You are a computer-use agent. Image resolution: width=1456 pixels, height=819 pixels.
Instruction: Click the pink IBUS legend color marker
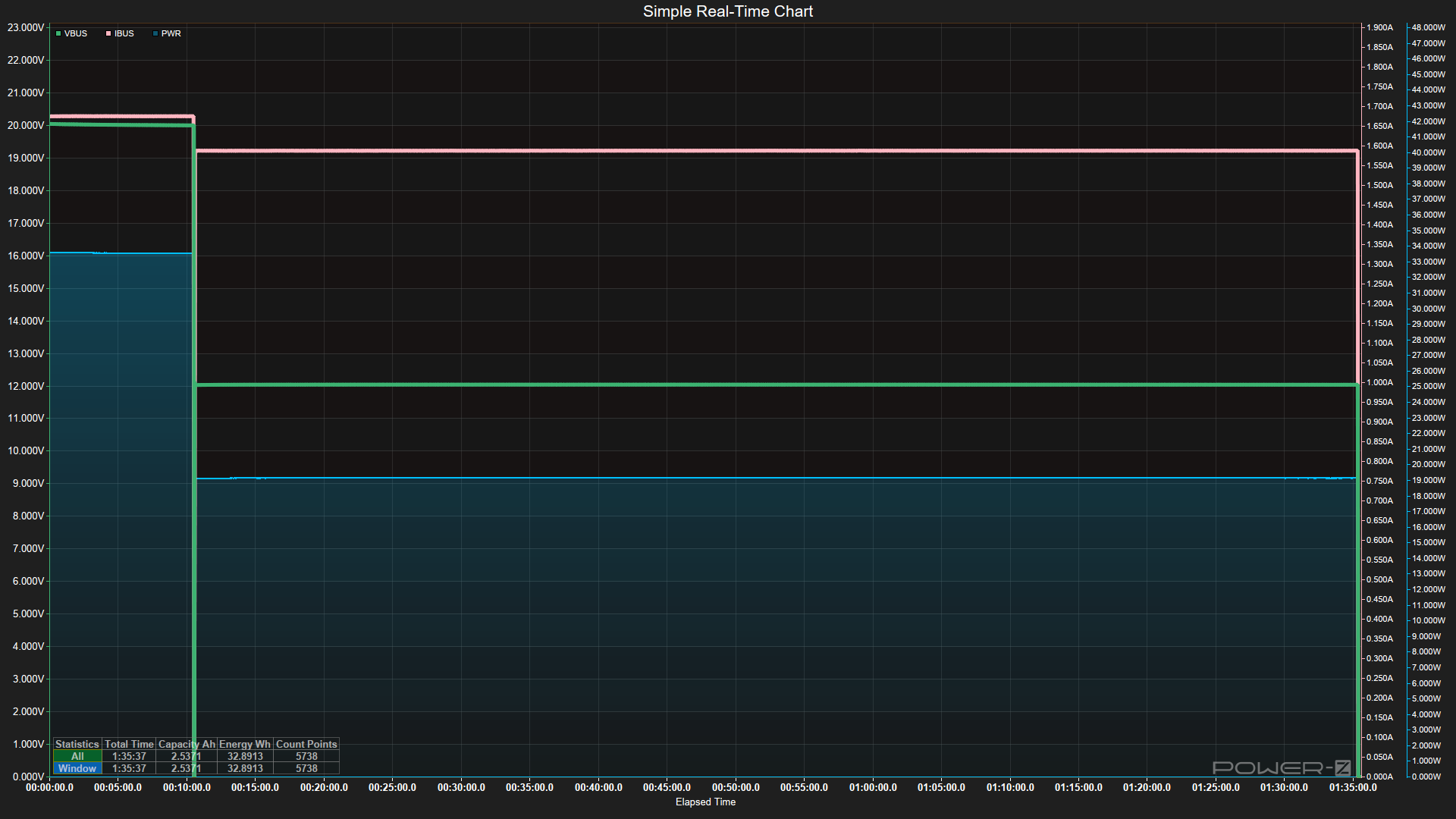pos(108,34)
